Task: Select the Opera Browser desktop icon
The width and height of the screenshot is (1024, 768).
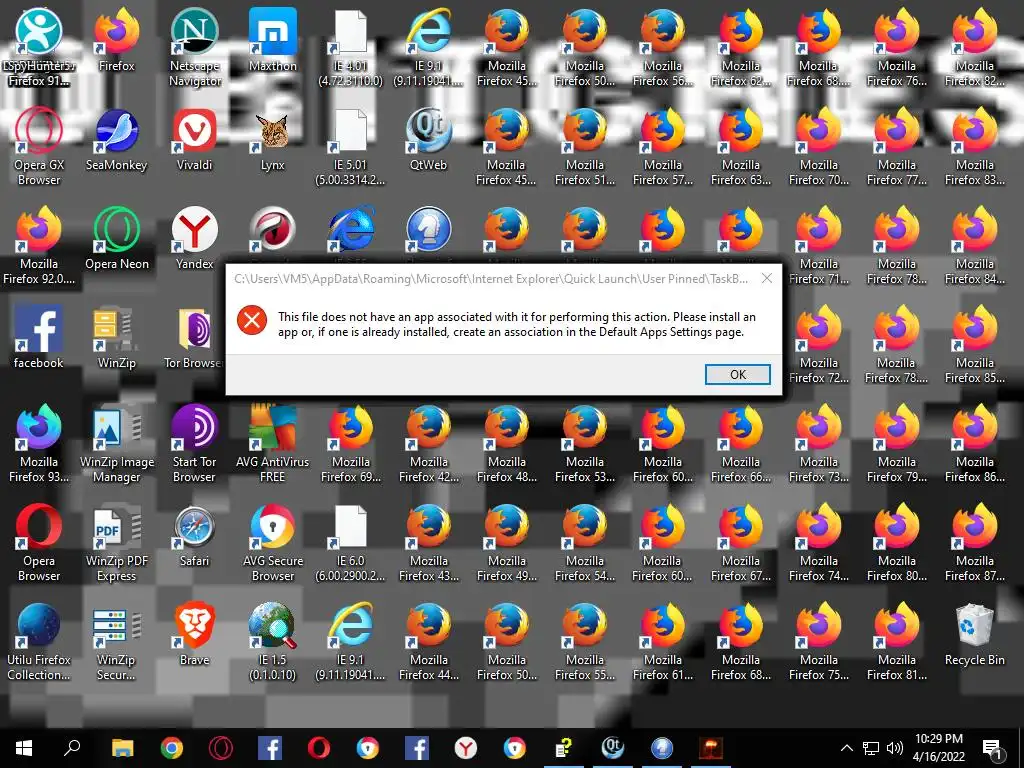Action: click(39, 543)
